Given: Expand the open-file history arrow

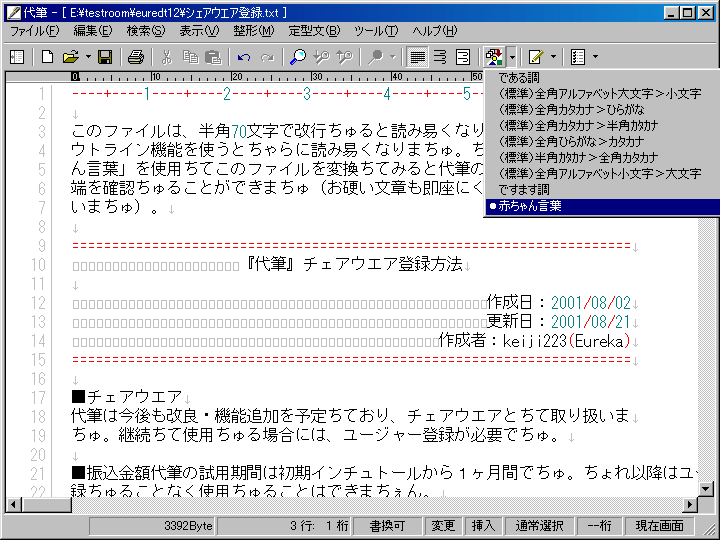Looking at the screenshot, I should point(88,57).
